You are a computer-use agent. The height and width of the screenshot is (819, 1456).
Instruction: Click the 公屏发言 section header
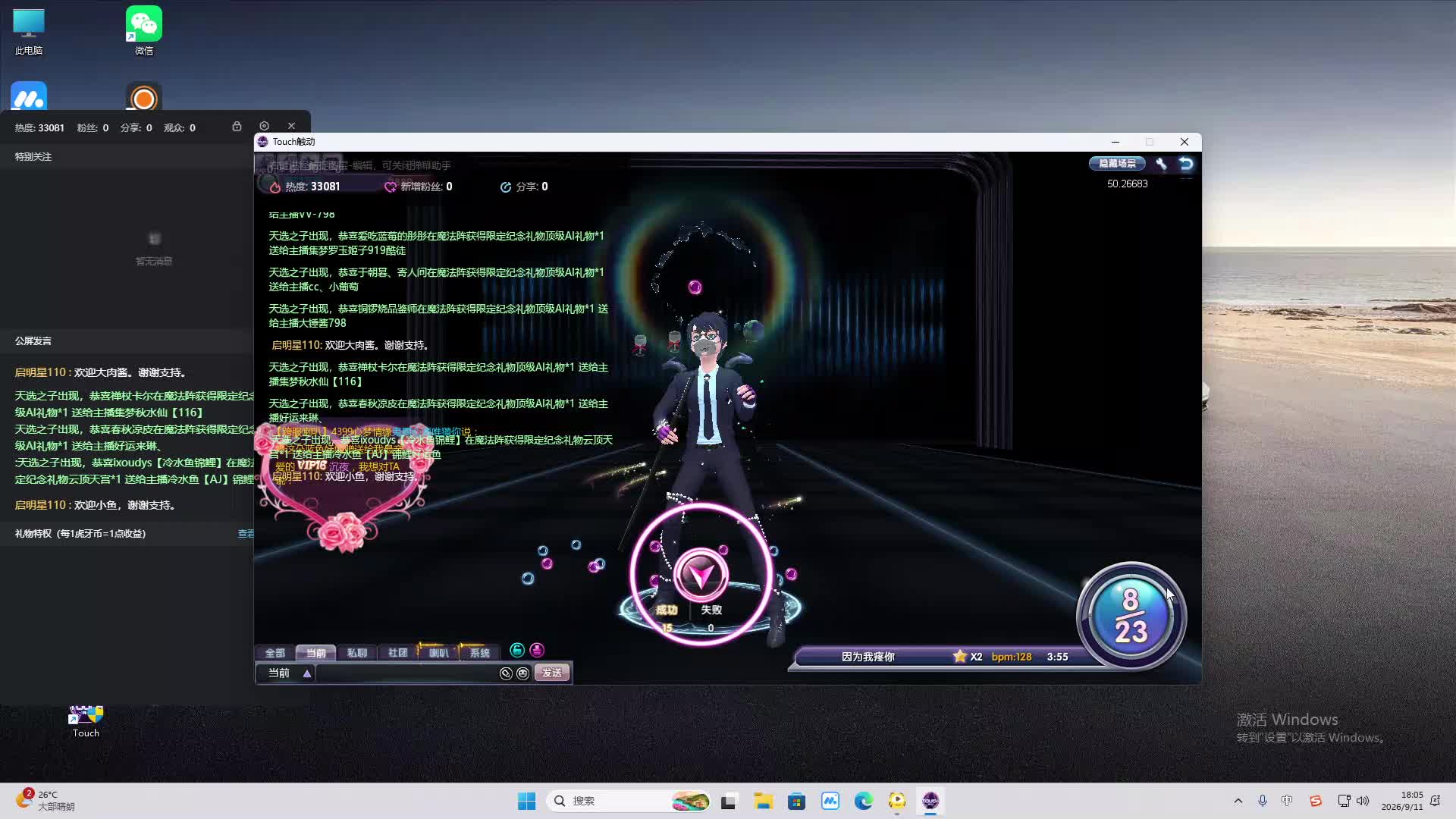[x=33, y=340]
